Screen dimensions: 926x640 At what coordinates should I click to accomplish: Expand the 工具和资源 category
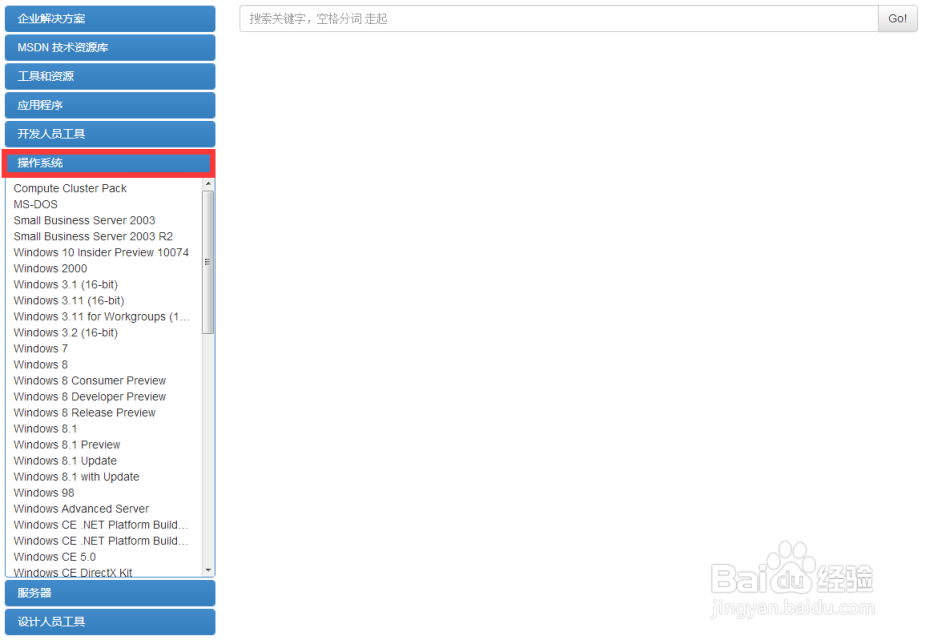click(x=110, y=76)
